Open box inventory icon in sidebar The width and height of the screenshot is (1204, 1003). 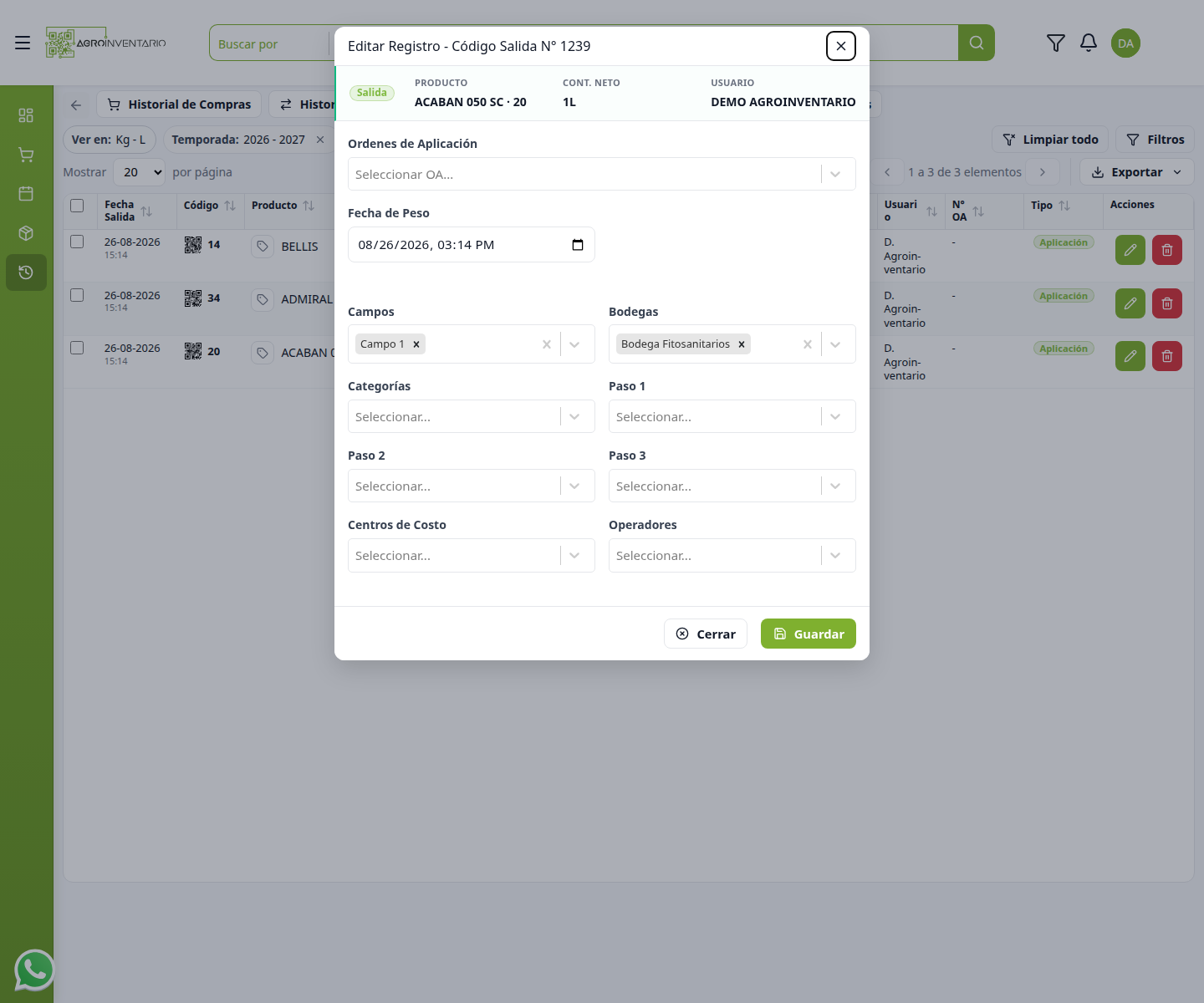(x=26, y=233)
